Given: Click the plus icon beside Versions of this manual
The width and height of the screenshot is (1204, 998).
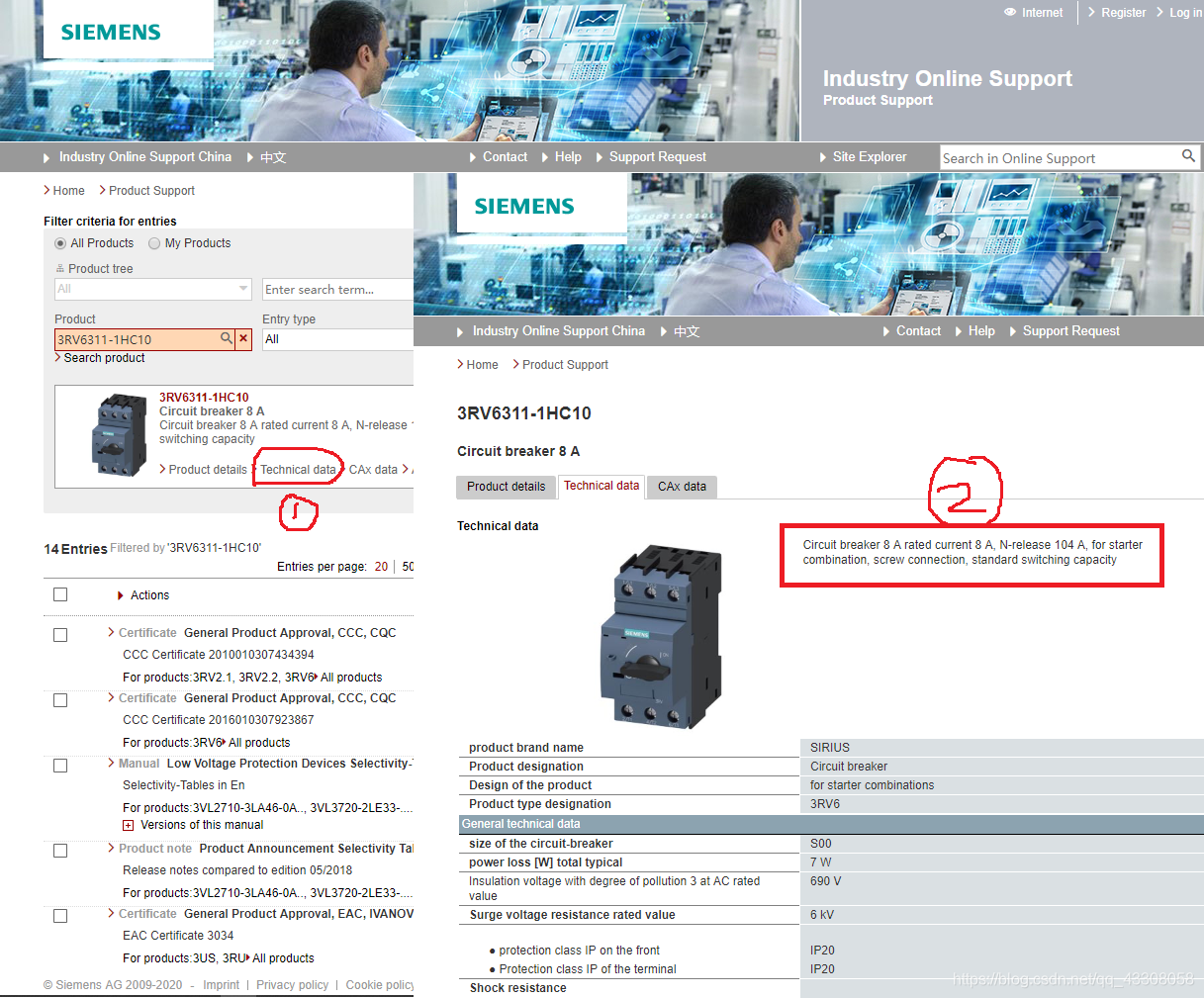Looking at the screenshot, I should pos(128,825).
